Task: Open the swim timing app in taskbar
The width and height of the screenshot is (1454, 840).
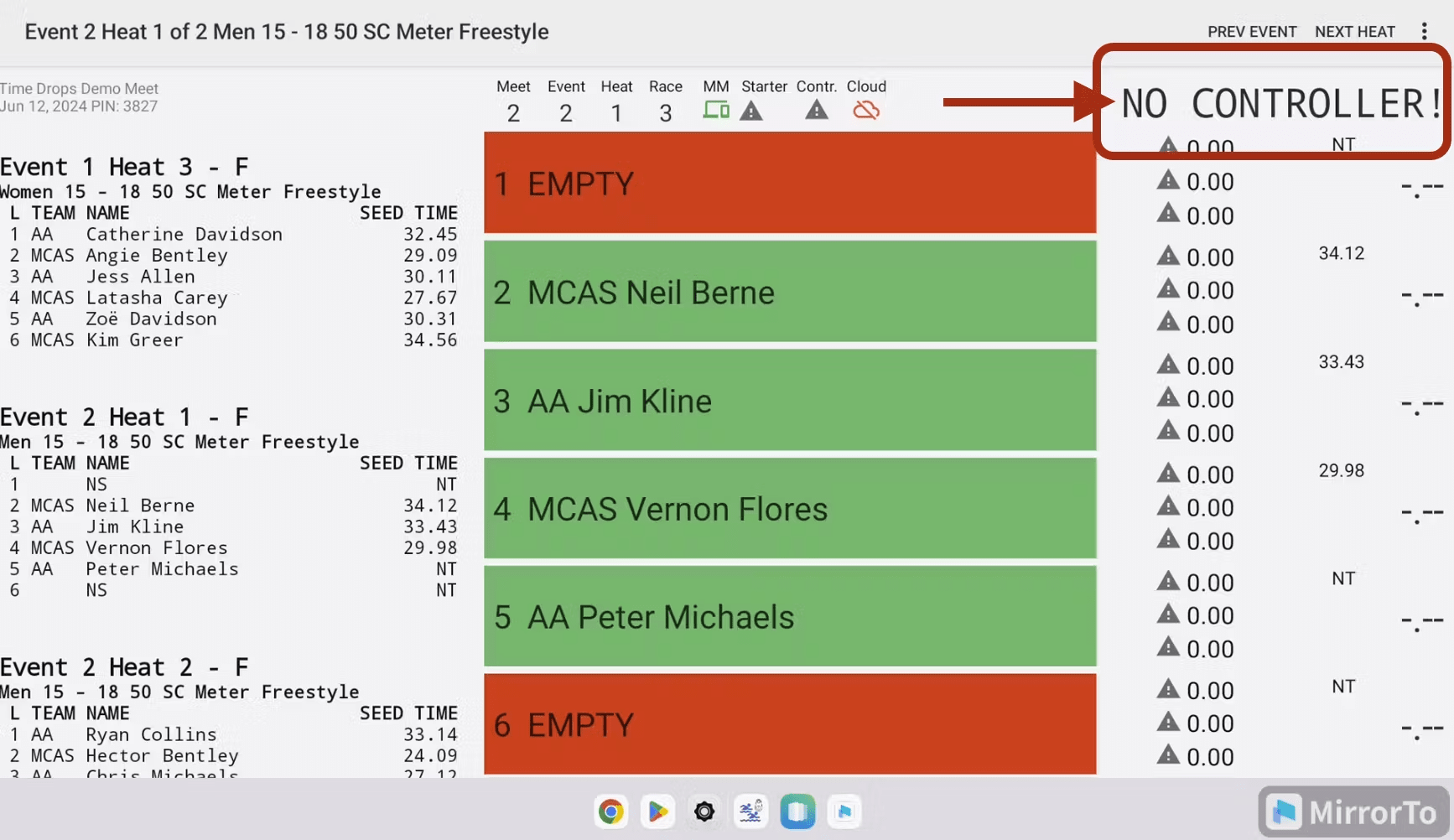Action: (x=750, y=811)
